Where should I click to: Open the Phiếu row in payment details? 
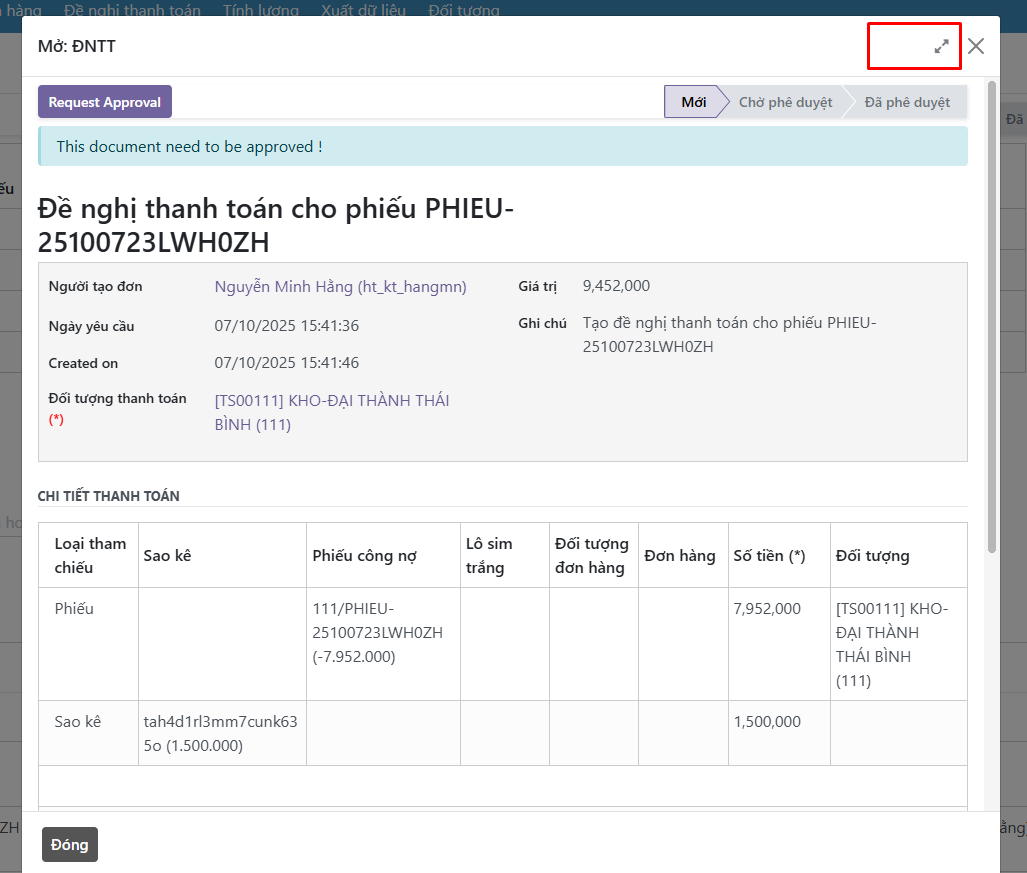pos(74,609)
